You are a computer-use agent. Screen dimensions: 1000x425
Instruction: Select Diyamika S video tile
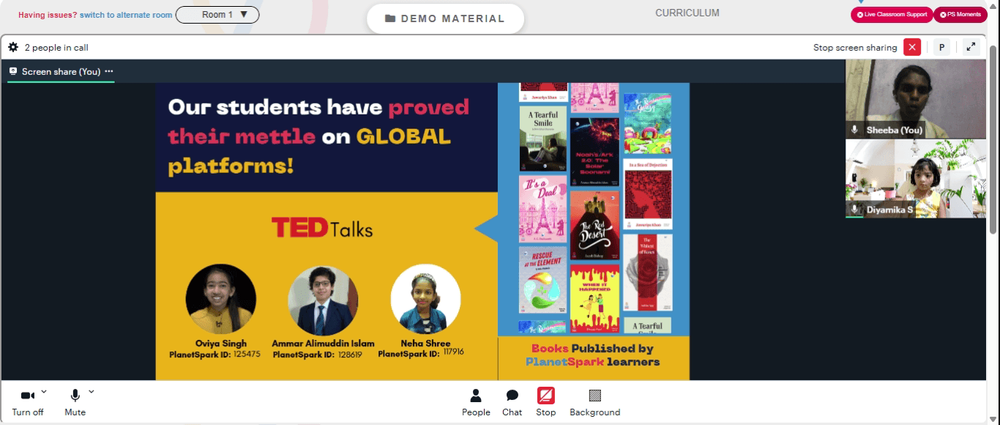pos(915,179)
